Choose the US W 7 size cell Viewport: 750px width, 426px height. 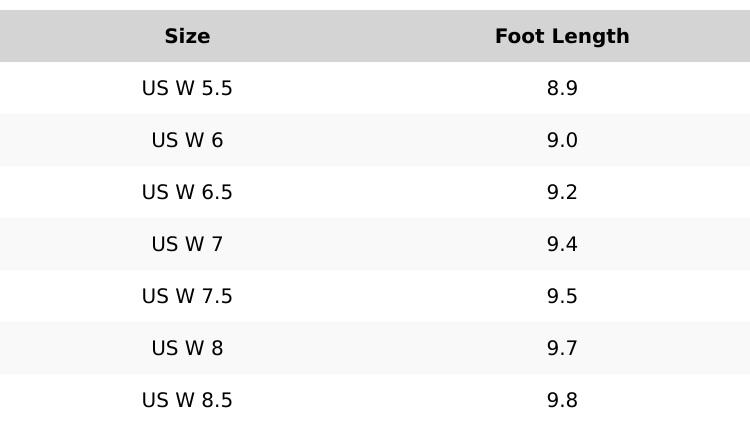pos(187,245)
